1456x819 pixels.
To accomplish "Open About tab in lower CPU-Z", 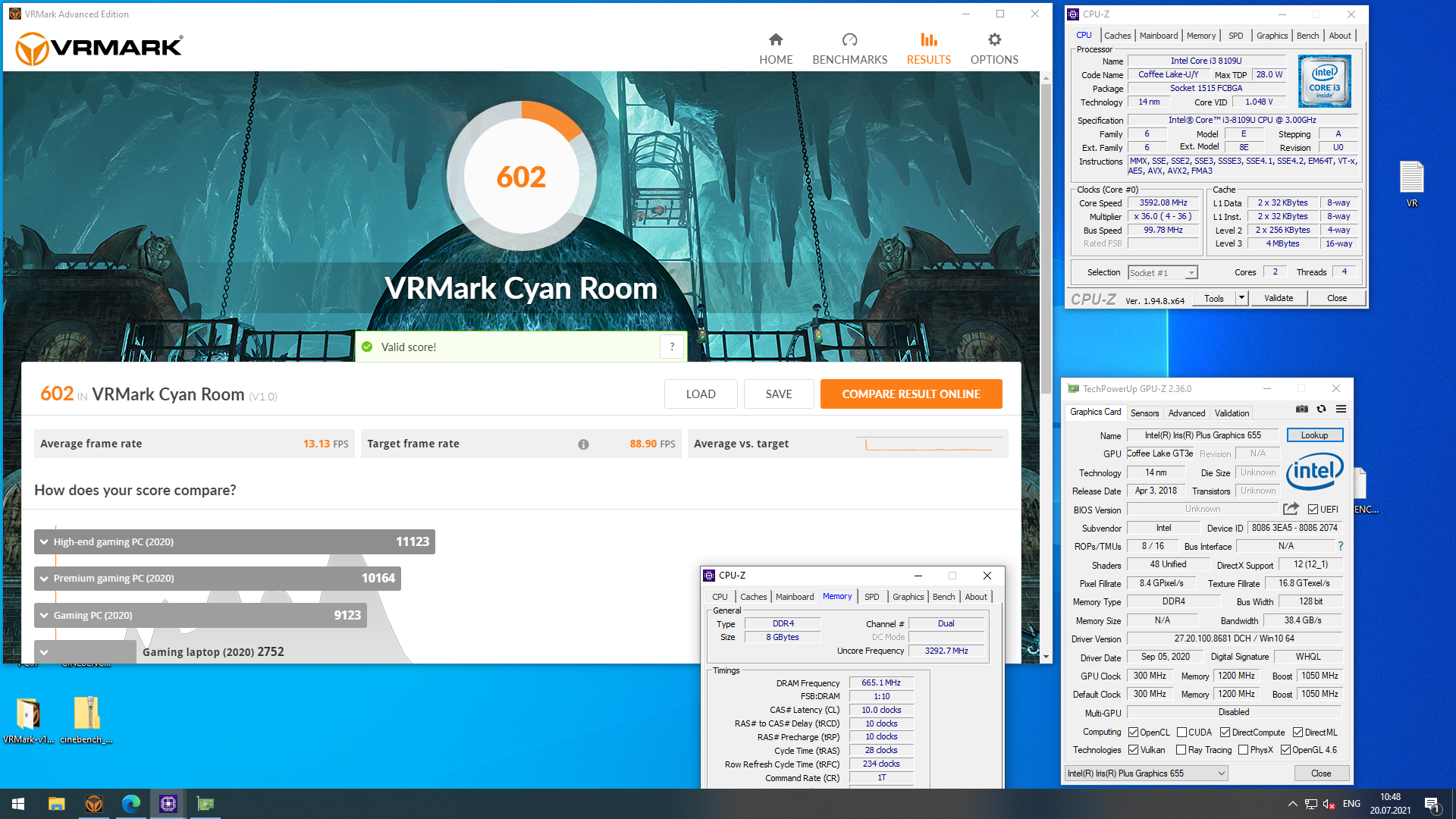I will [976, 597].
